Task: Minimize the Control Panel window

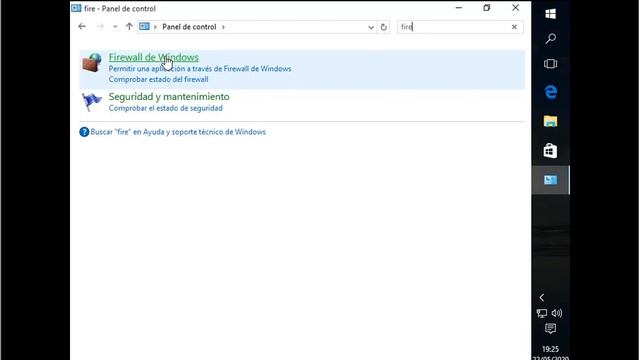Action: coord(459,8)
